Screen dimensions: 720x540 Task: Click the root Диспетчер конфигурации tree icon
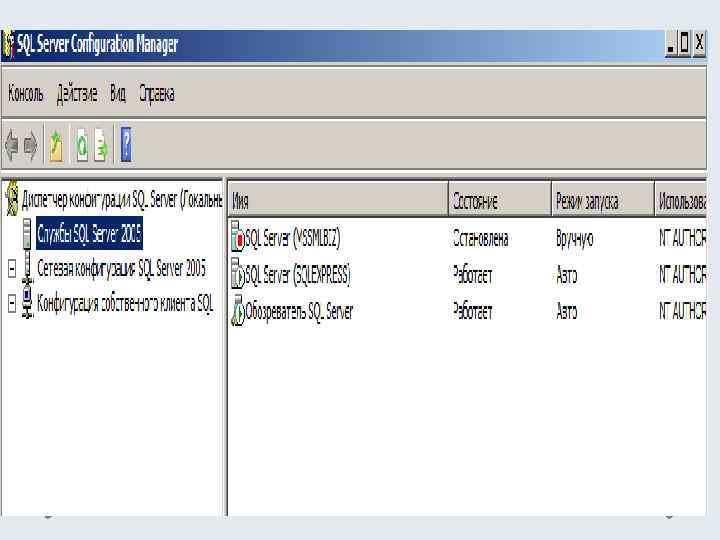(12, 198)
